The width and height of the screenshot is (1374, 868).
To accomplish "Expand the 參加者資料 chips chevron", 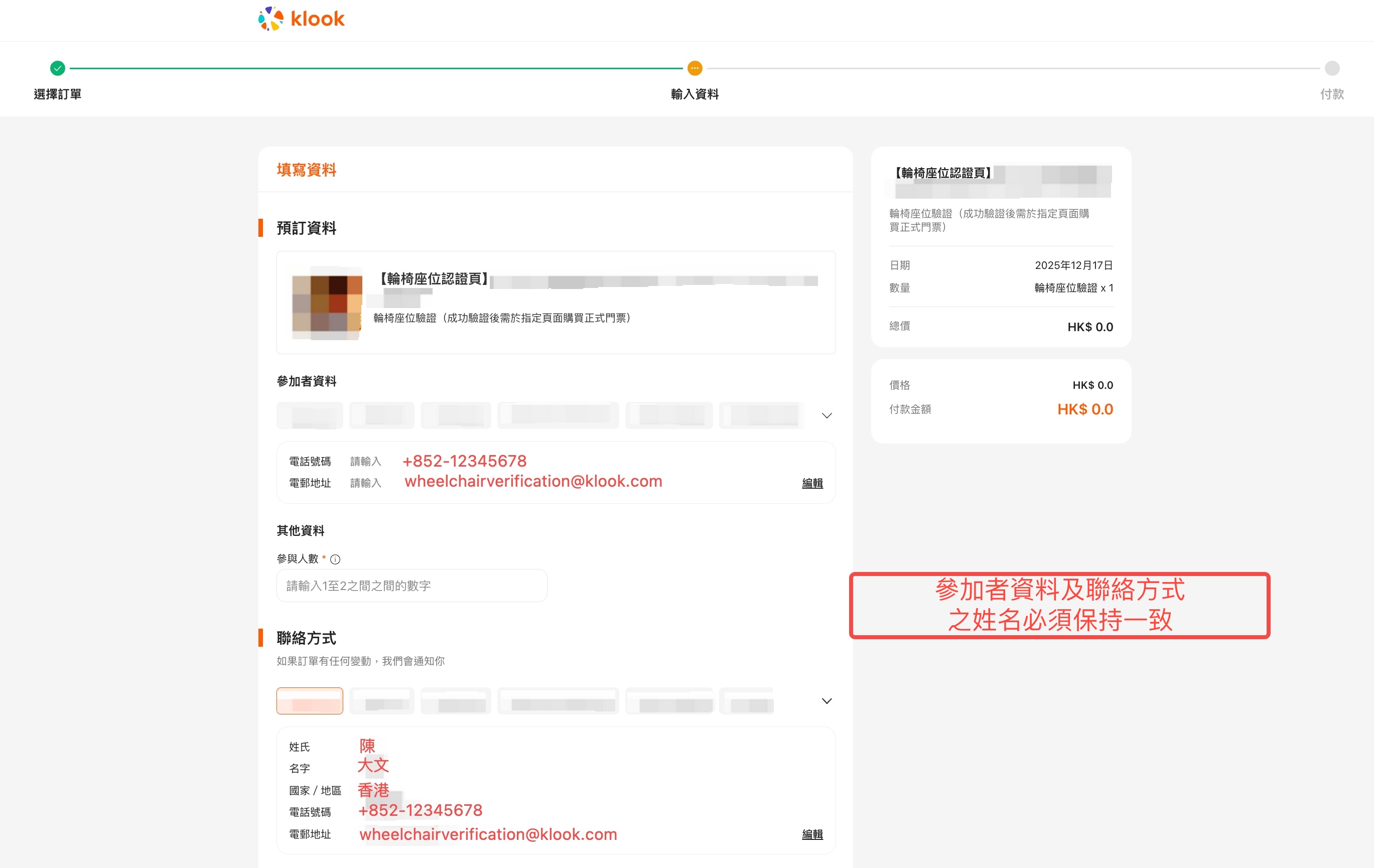I will [826, 415].
